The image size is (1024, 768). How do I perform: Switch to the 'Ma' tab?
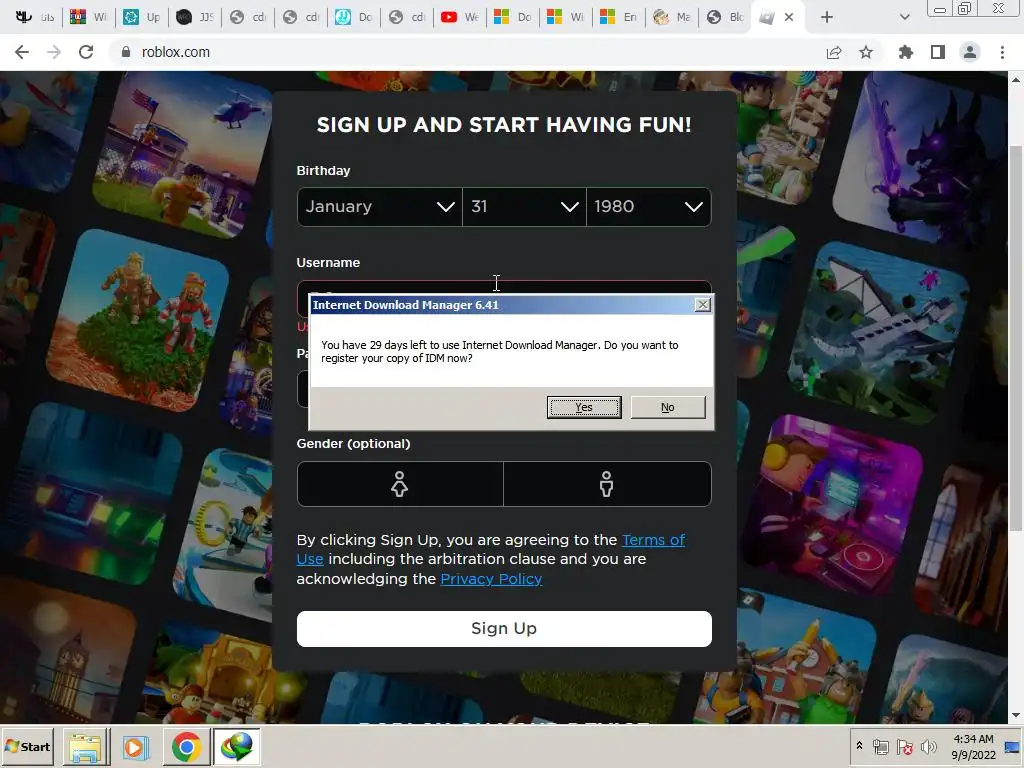tap(671, 18)
